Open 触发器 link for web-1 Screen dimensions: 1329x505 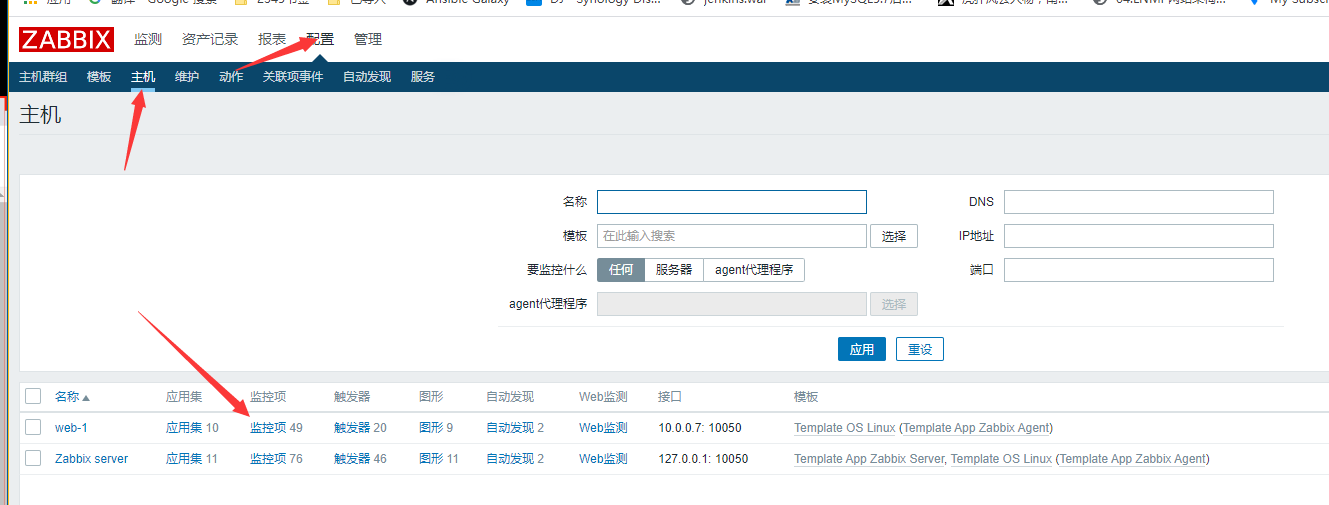pyautogui.click(x=352, y=428)
